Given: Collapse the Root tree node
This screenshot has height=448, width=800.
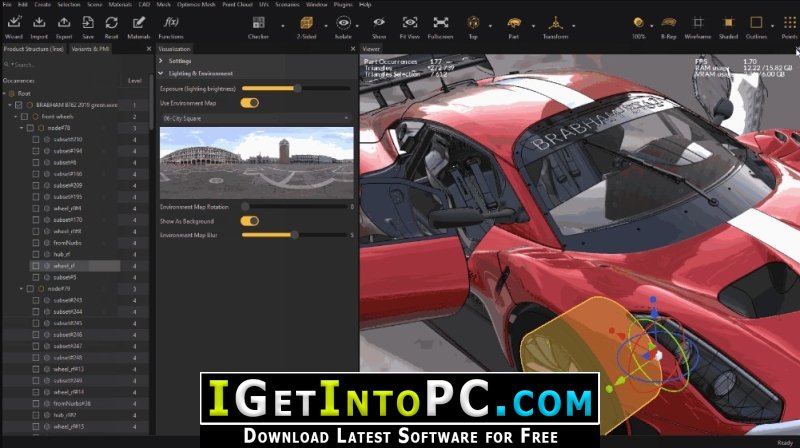Looking at the screenshot, I should point(5,94).
